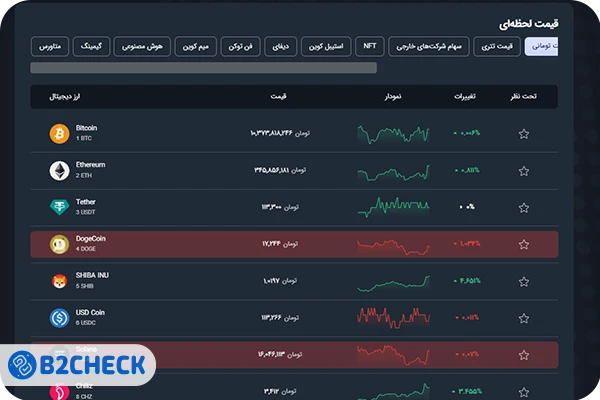Viewport: 600px width, 400px height.
Task: Switch to سهام شرکت‌های خارجی tab
Action: (x=429, y=46)
